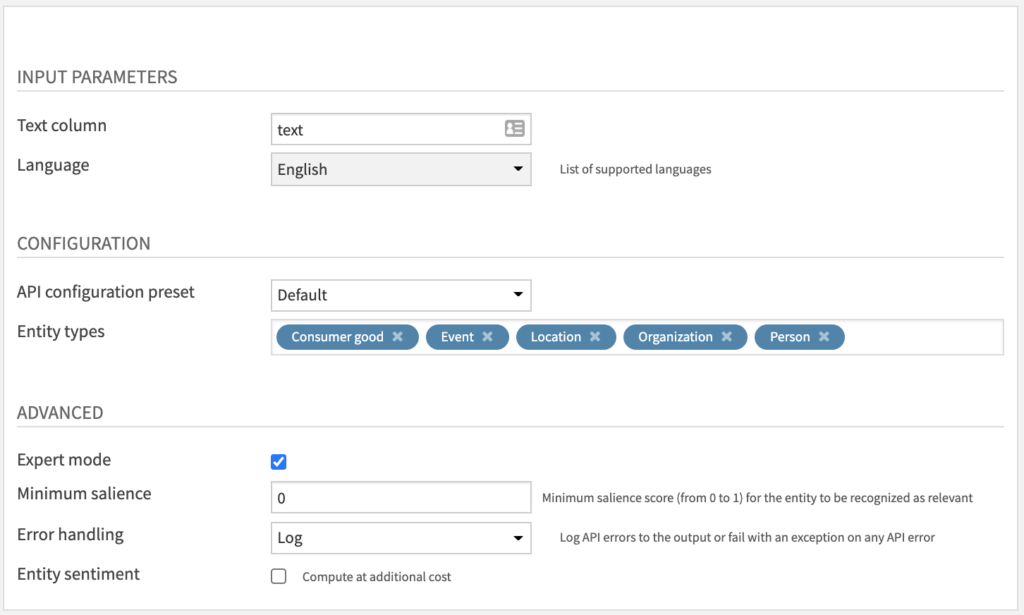Remove the Organization entity tag
The height and width of the screenshot is (615, 1024).
(727, 337)
